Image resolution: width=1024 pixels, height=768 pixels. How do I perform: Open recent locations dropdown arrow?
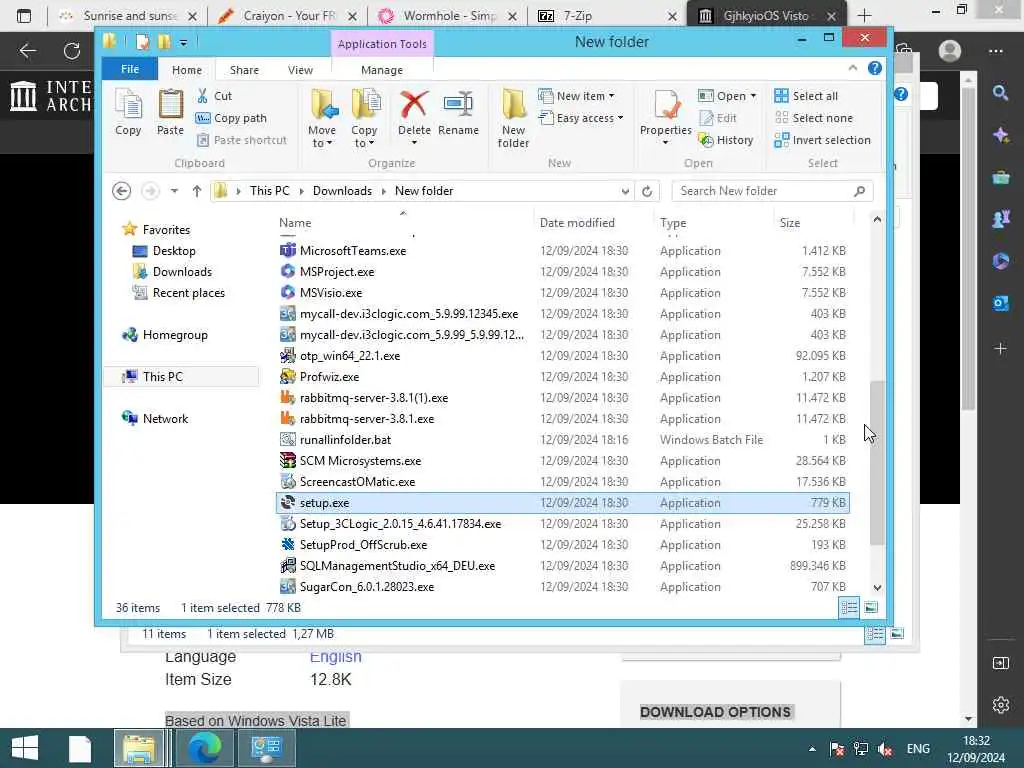pos(174,191)
